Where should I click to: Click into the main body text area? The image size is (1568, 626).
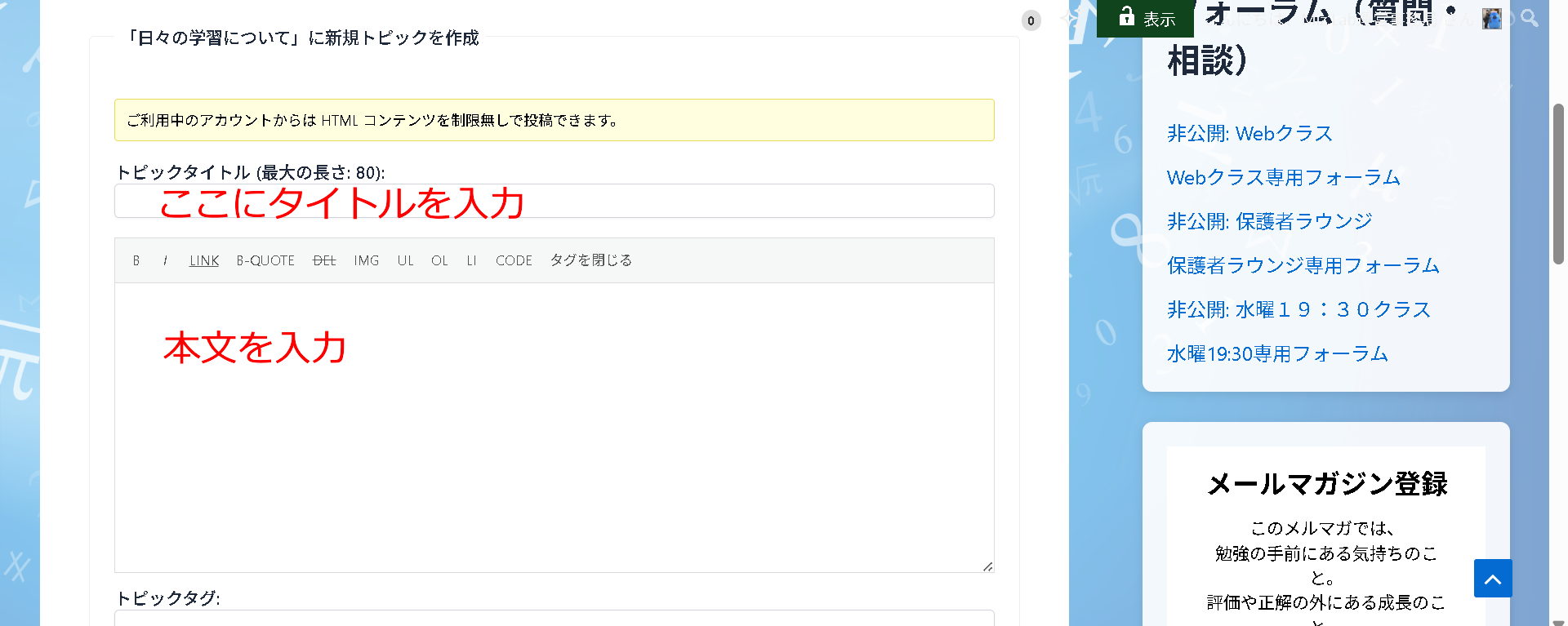tap(555, 428)
